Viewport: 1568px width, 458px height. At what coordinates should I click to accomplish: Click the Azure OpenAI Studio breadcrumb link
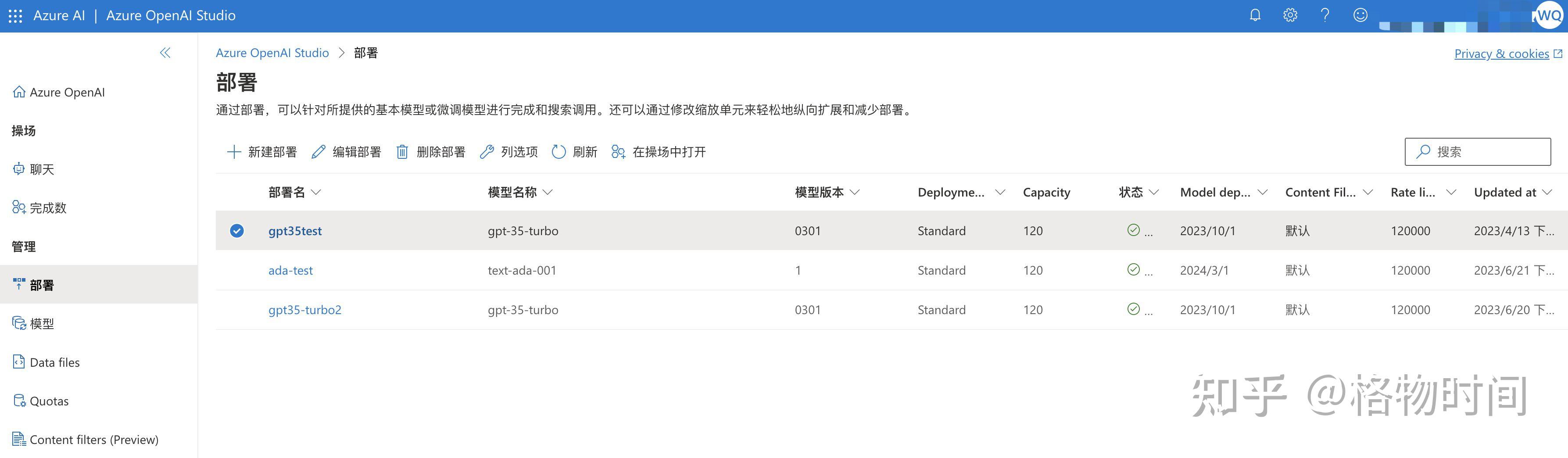pos(272,53)
